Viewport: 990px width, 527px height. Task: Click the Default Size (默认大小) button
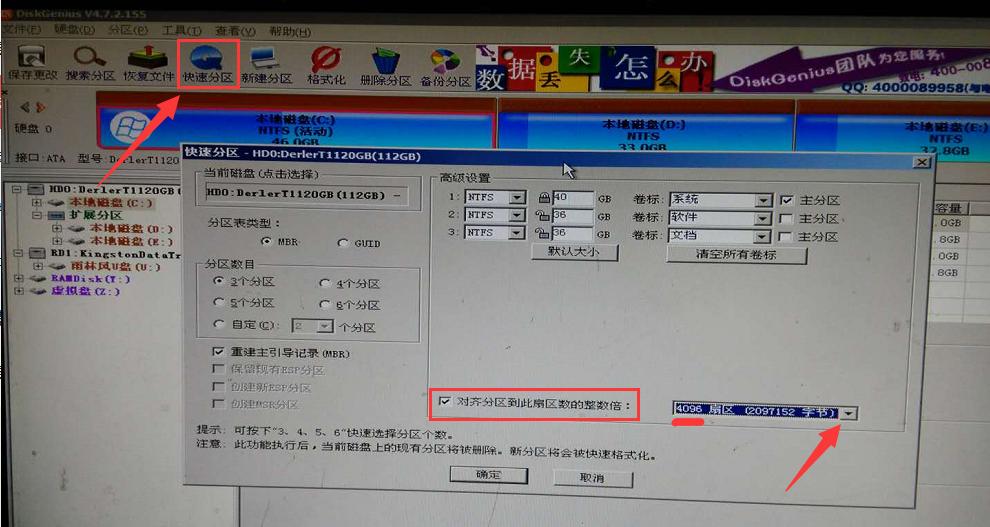574,252
